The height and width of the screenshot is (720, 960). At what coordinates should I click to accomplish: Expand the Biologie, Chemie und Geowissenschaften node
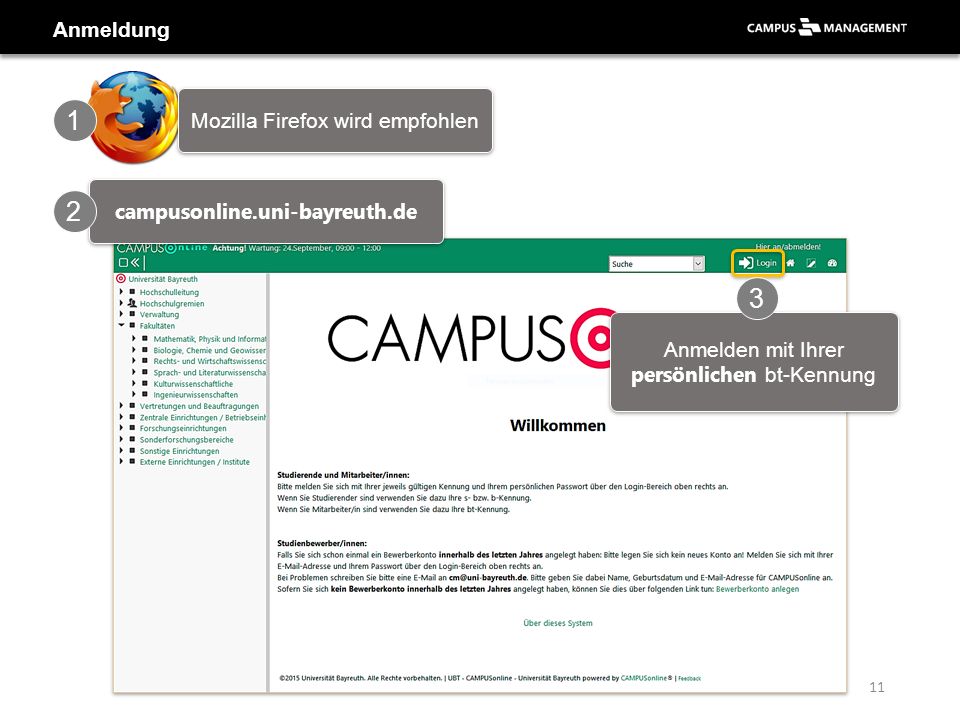(x=133, y=350)
